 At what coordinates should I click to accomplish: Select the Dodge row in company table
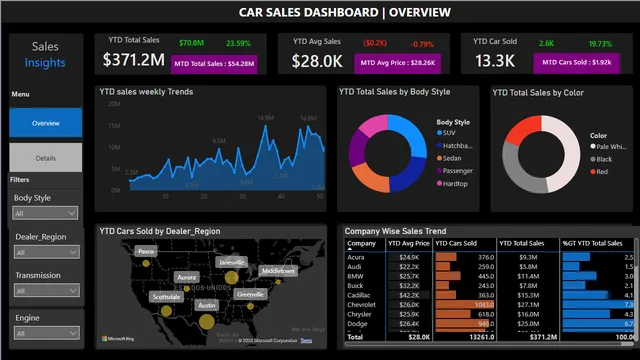pyautogui.click(x=490, y=324)
